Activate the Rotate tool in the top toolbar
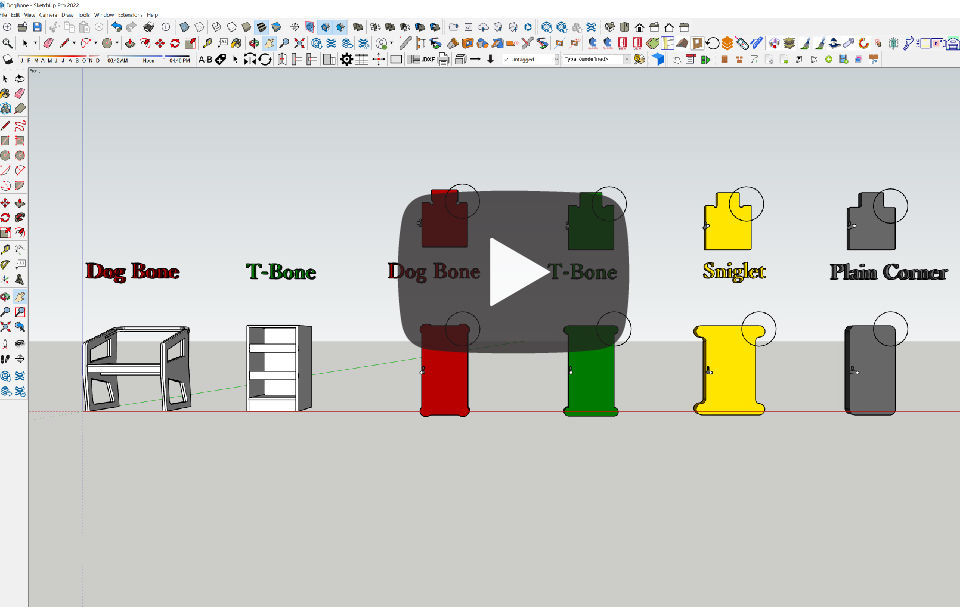 point(175,43)
